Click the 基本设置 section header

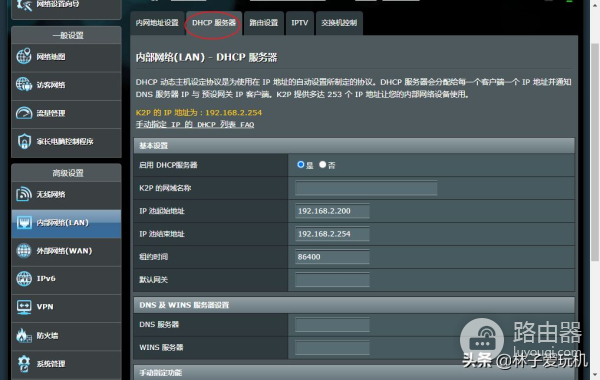coord(354,146)
